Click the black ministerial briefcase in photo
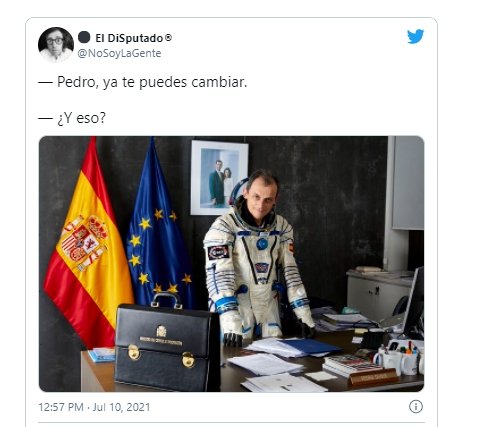 tap(167, 343)
